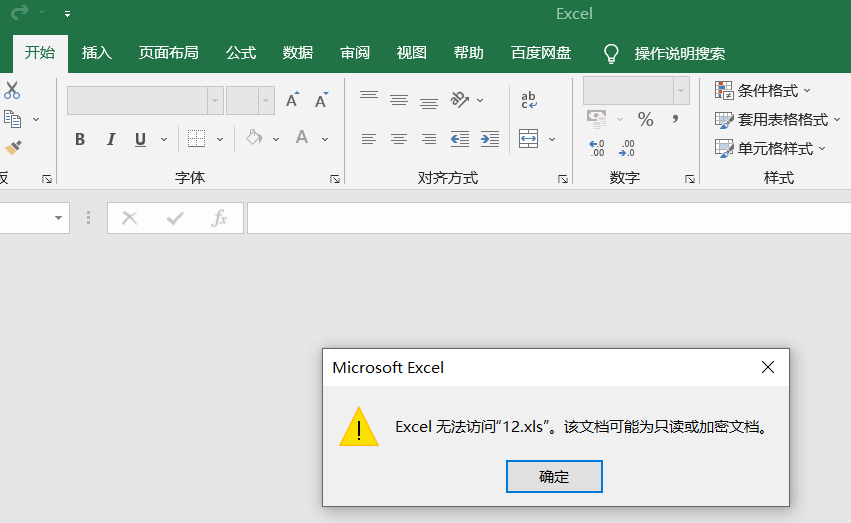Click Top Align icon
The height and width of the screenshot is (523, 851).
pos(369,96)
